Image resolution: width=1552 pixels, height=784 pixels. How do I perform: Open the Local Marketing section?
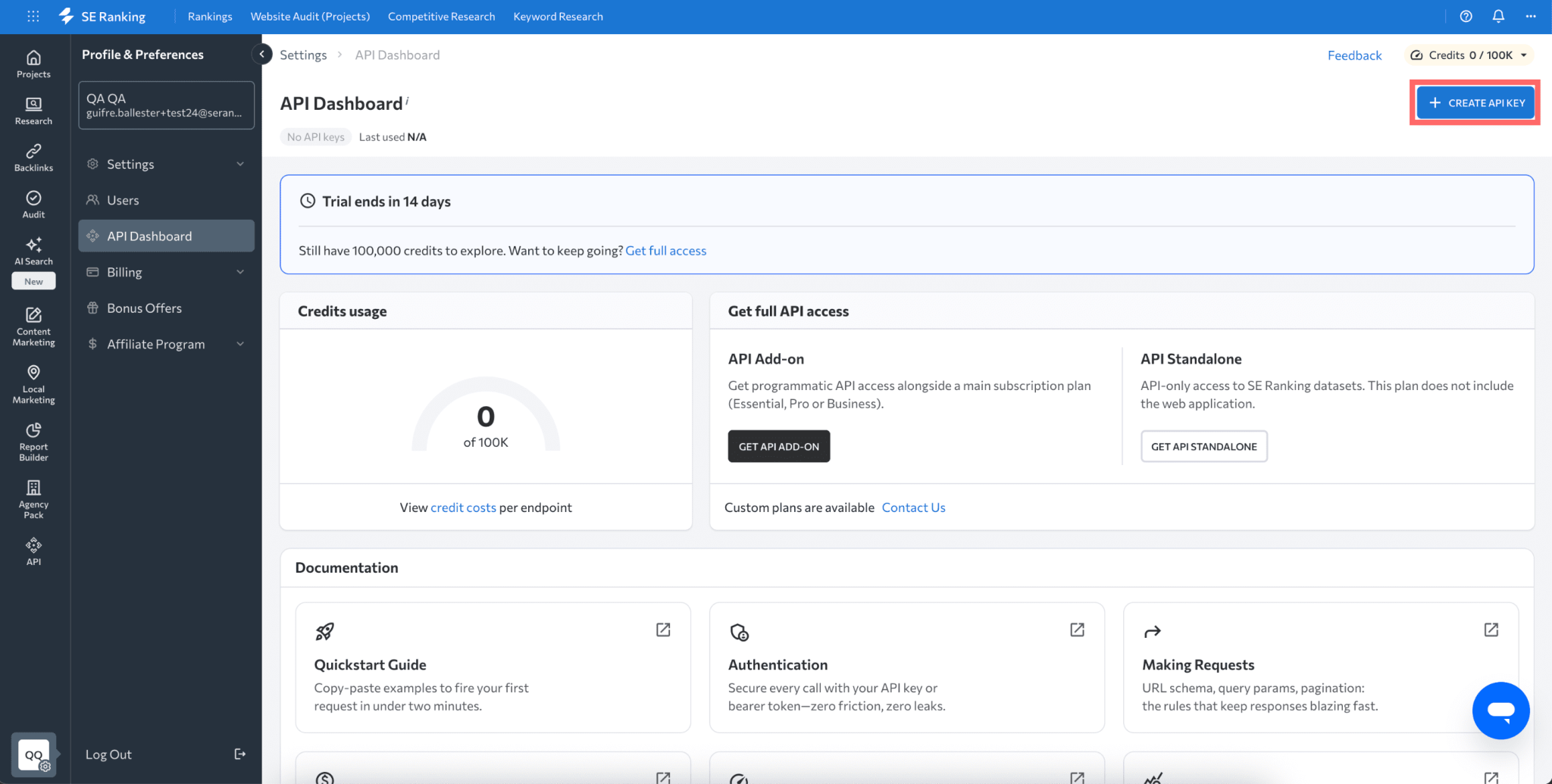coord(33,383)
